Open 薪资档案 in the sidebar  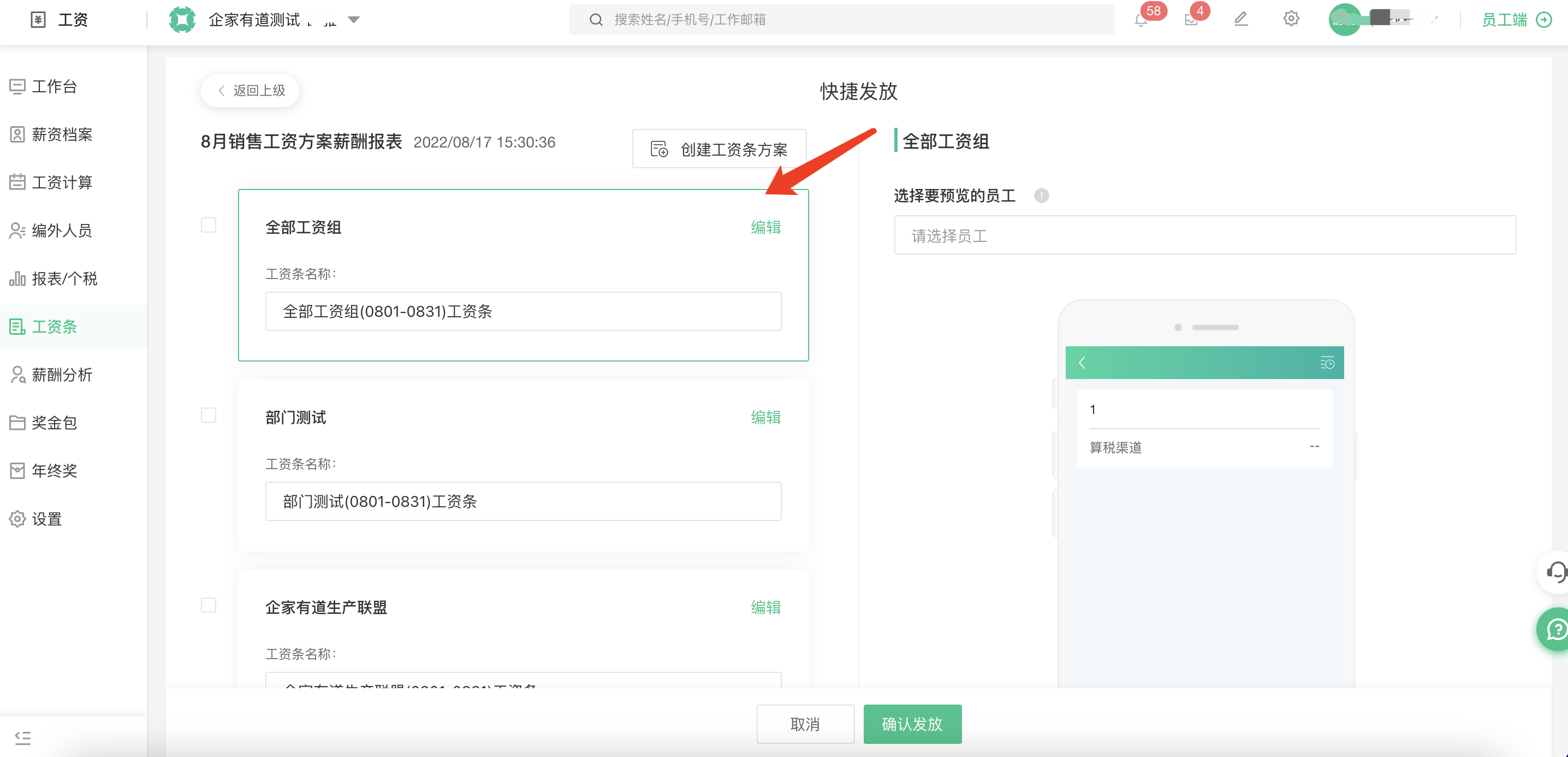[73, 134]
